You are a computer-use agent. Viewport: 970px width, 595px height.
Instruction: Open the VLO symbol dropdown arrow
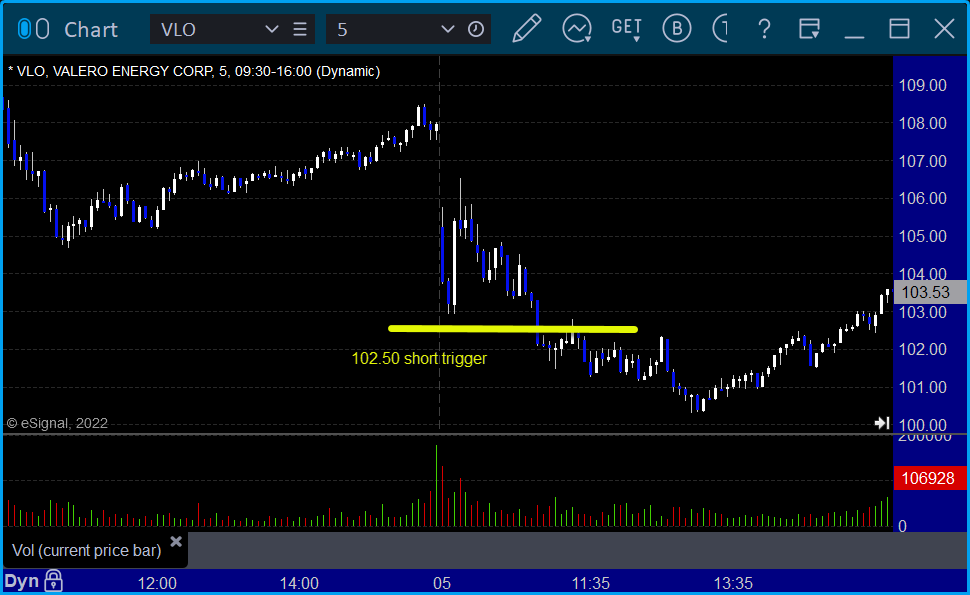(x=272, y=29)
